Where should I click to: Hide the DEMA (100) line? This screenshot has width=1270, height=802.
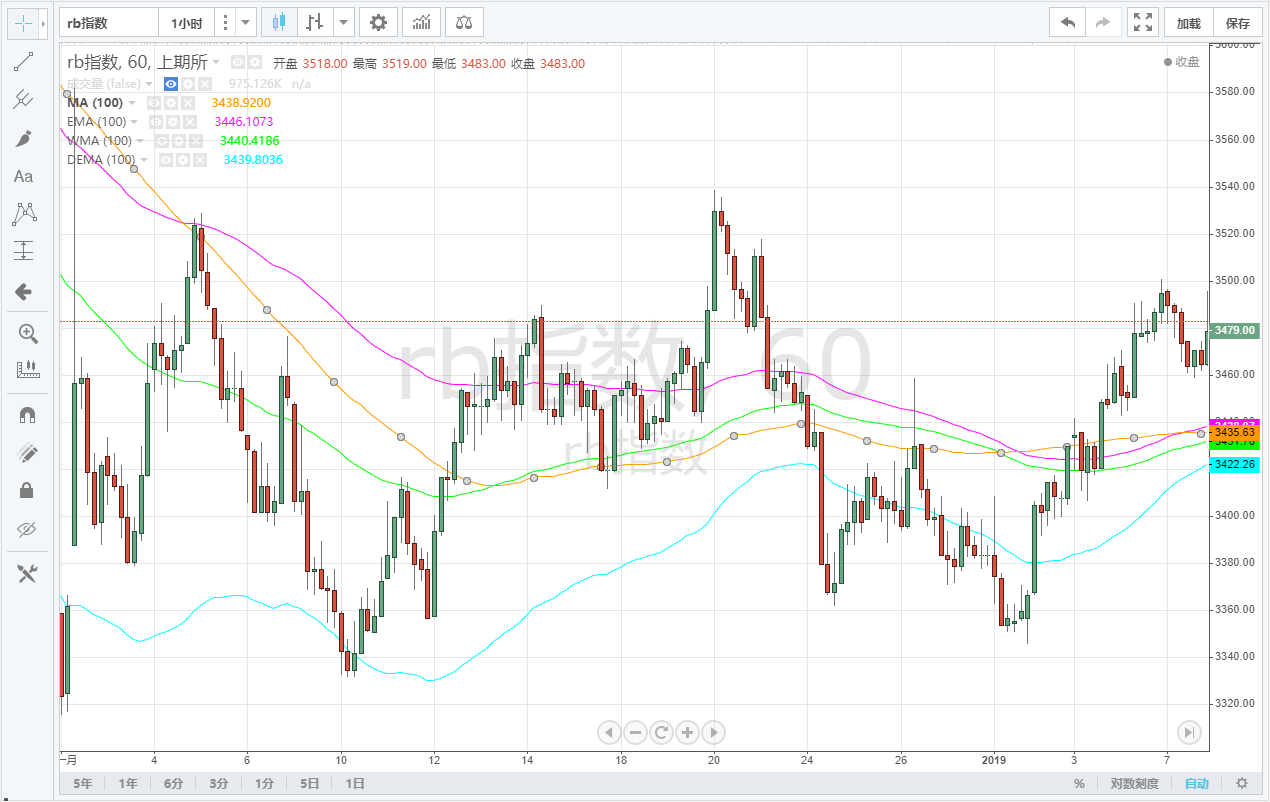166,160
